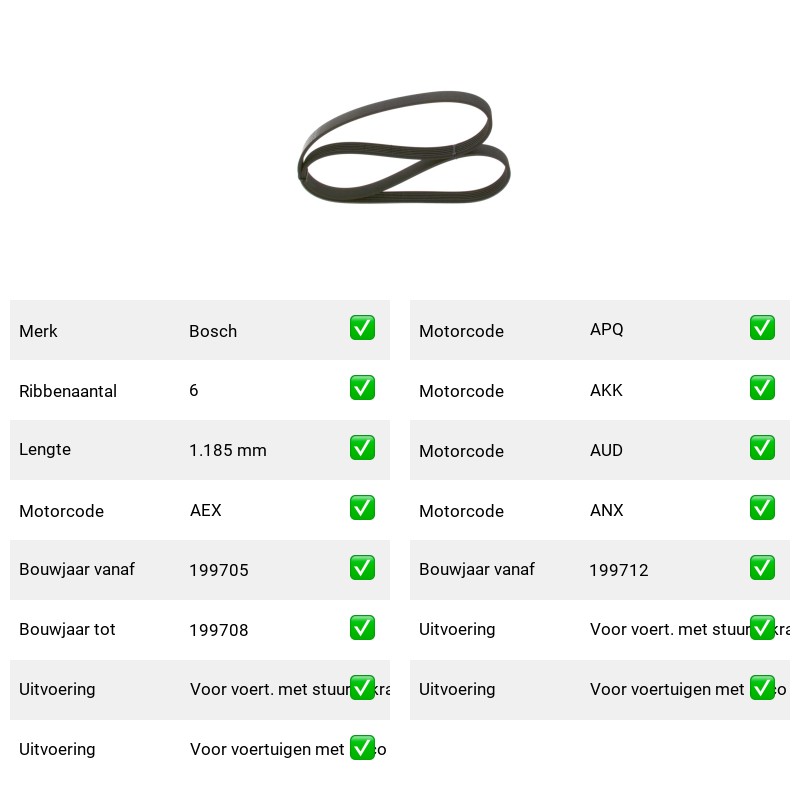Click the checkmark beside Motorcode AUD
Image resolution: width=800 pixels, height=800 pixels.
coord(762,447)
